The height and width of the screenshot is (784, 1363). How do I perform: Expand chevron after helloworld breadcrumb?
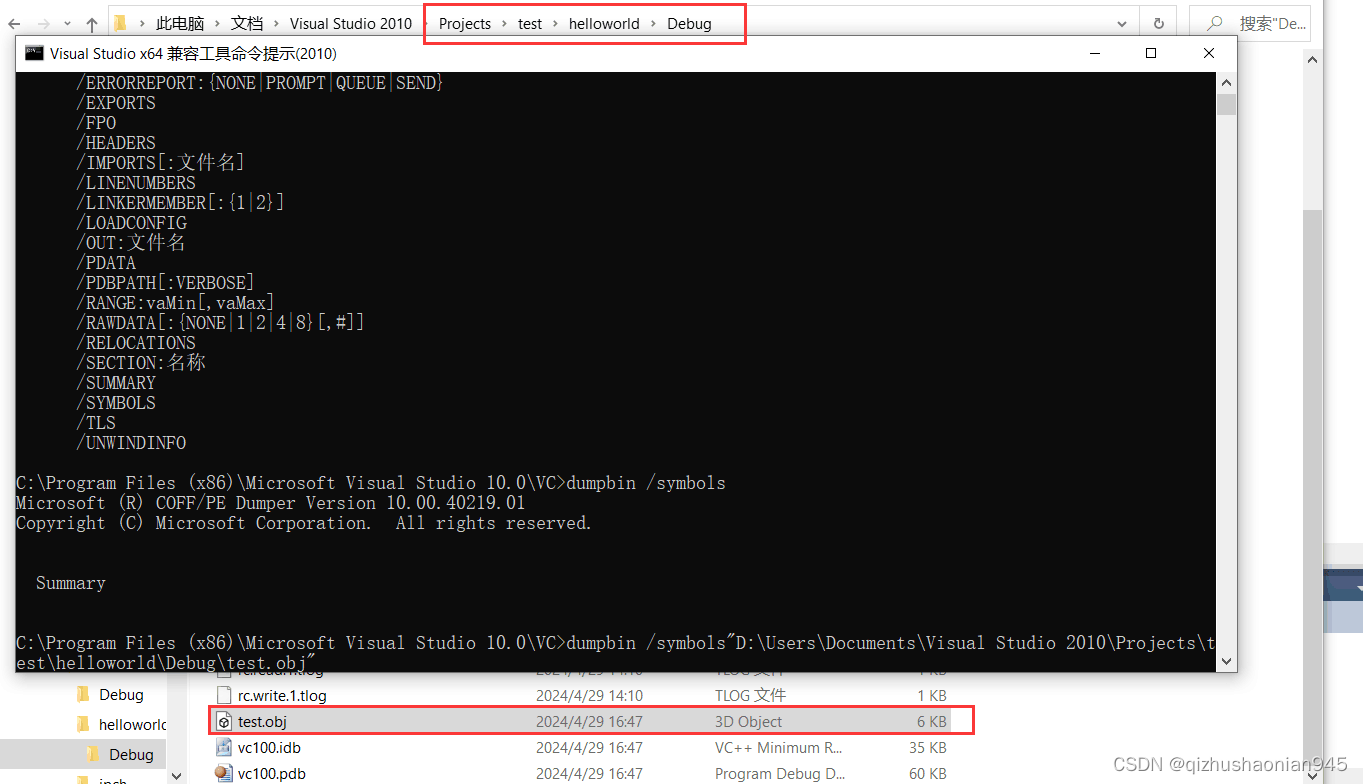point(654,23)
